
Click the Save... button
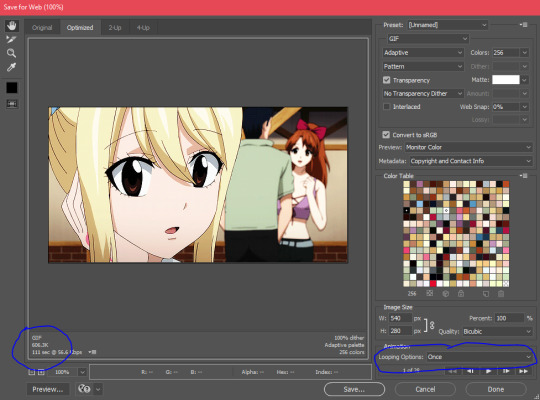[354, 389]
